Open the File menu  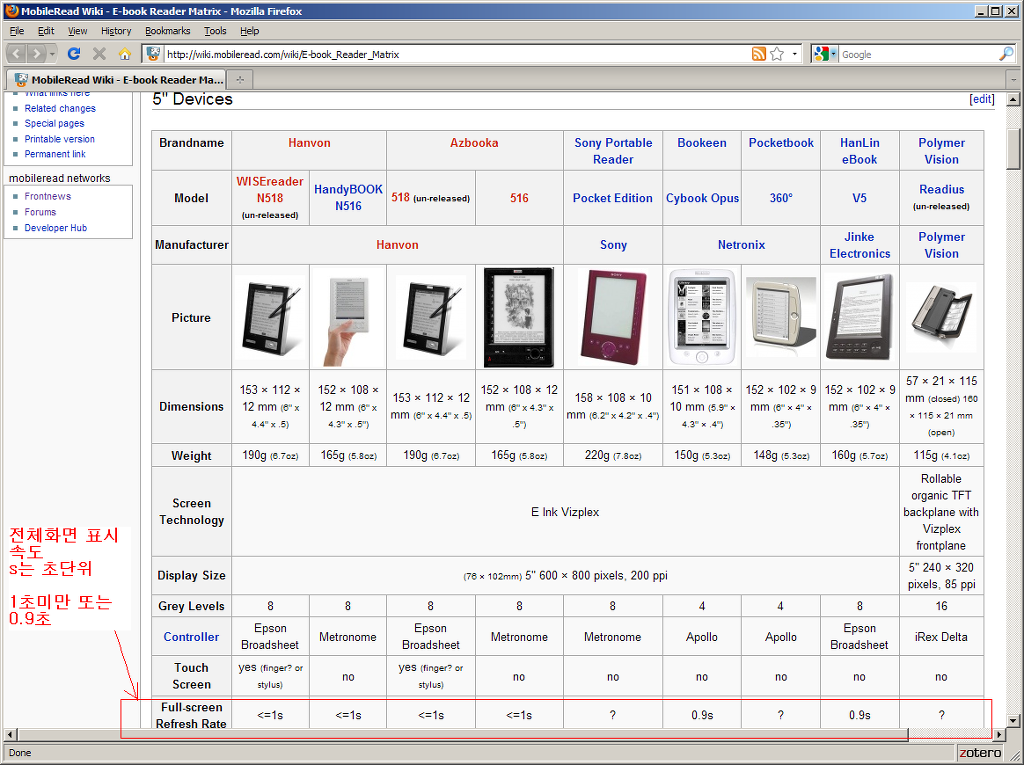click(x=16, y=31)
